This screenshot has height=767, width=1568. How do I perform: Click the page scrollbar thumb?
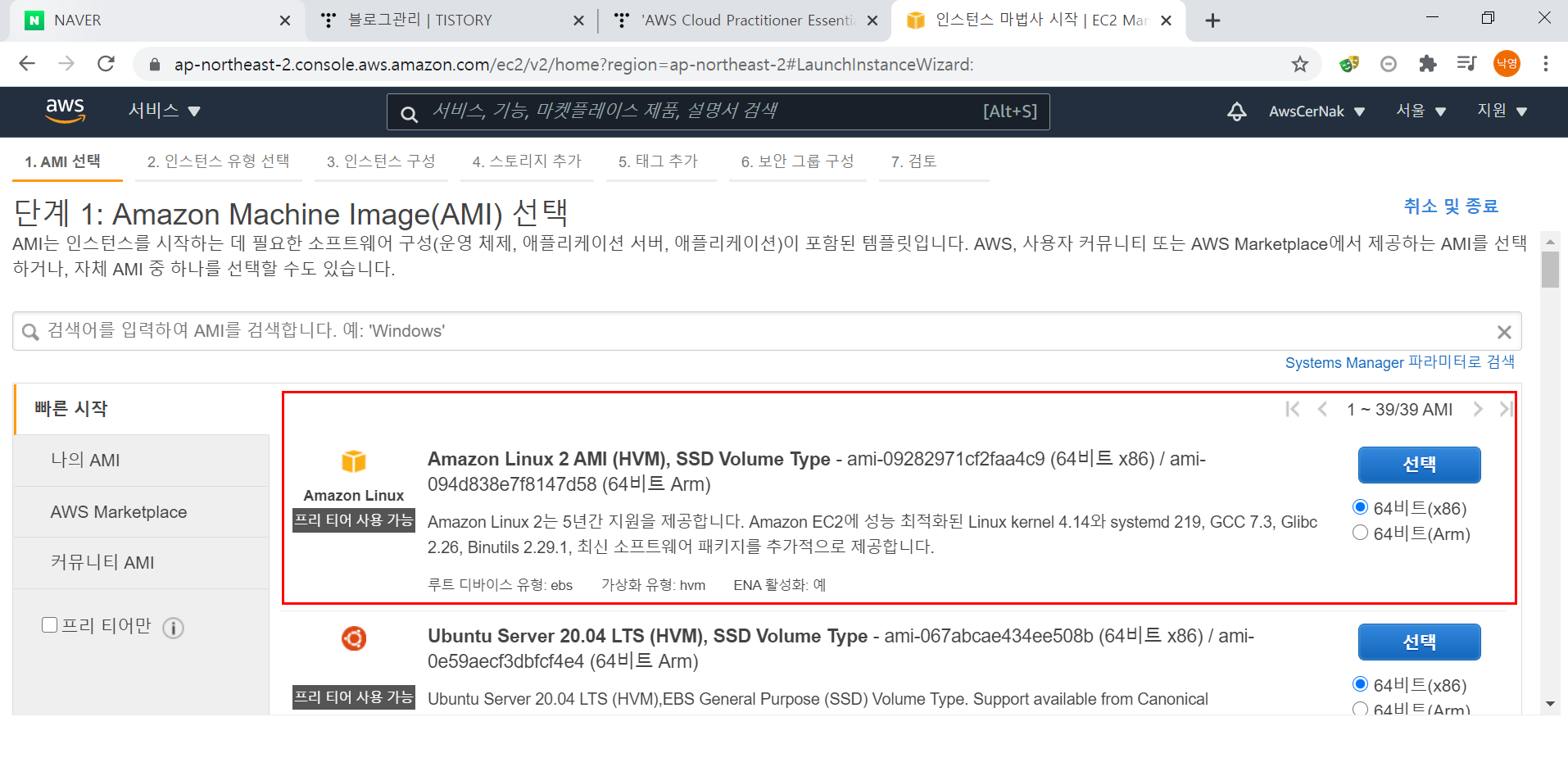[x=1549, y=270]
